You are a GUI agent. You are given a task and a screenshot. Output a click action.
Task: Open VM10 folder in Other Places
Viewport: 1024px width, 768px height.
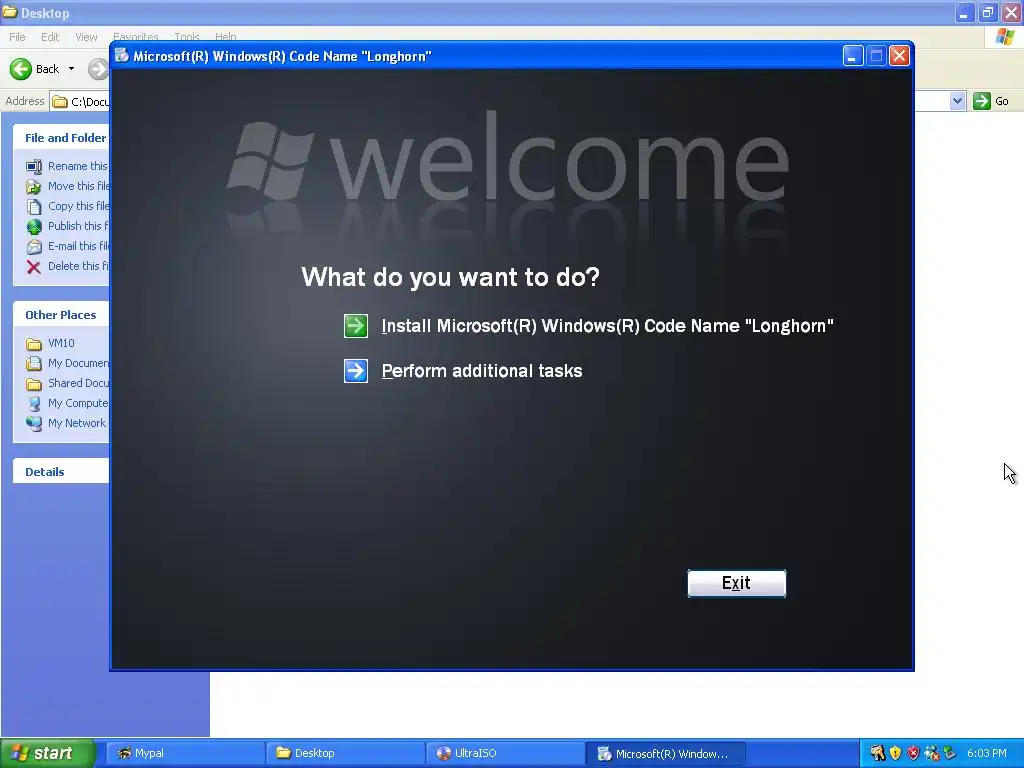(51, 344)
